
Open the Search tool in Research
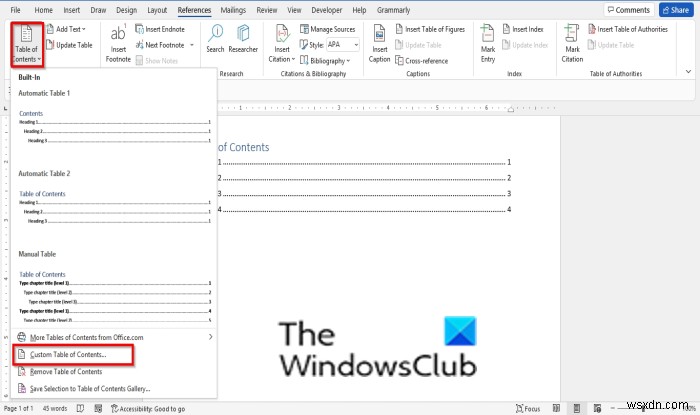pos(215,39)
